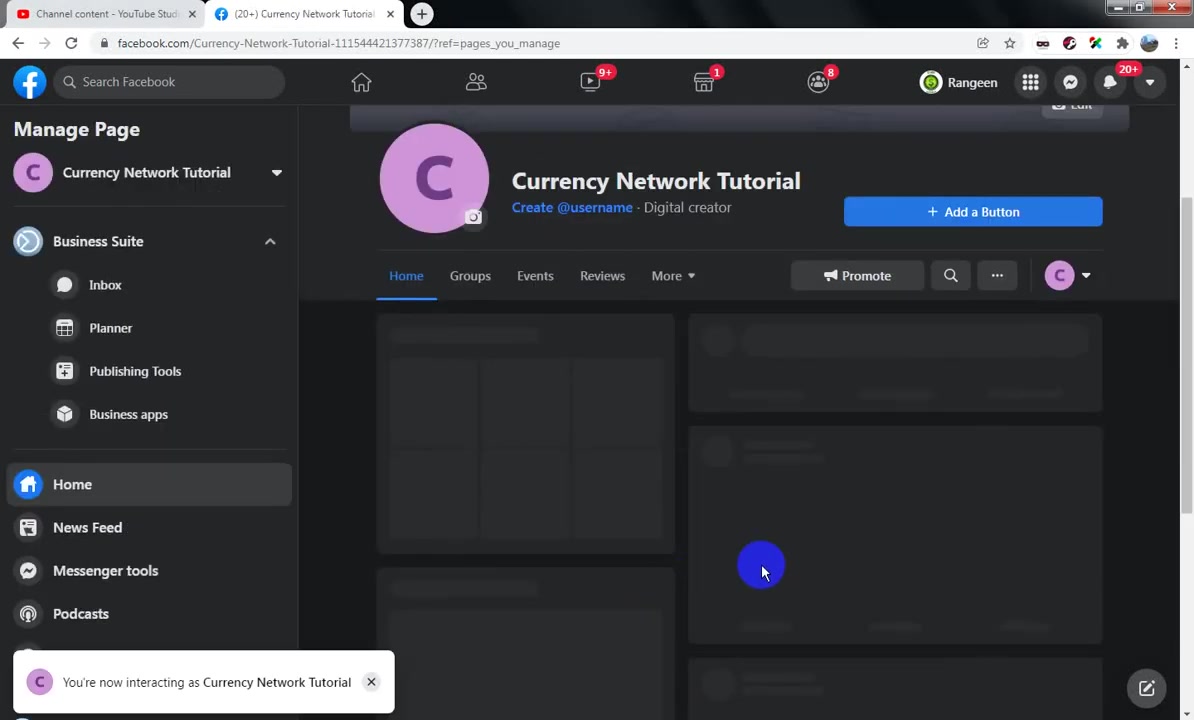This screenshot has height=720, width=1194.
Task: Switch to the Reviews tab
Action: (x=602, y=276)
